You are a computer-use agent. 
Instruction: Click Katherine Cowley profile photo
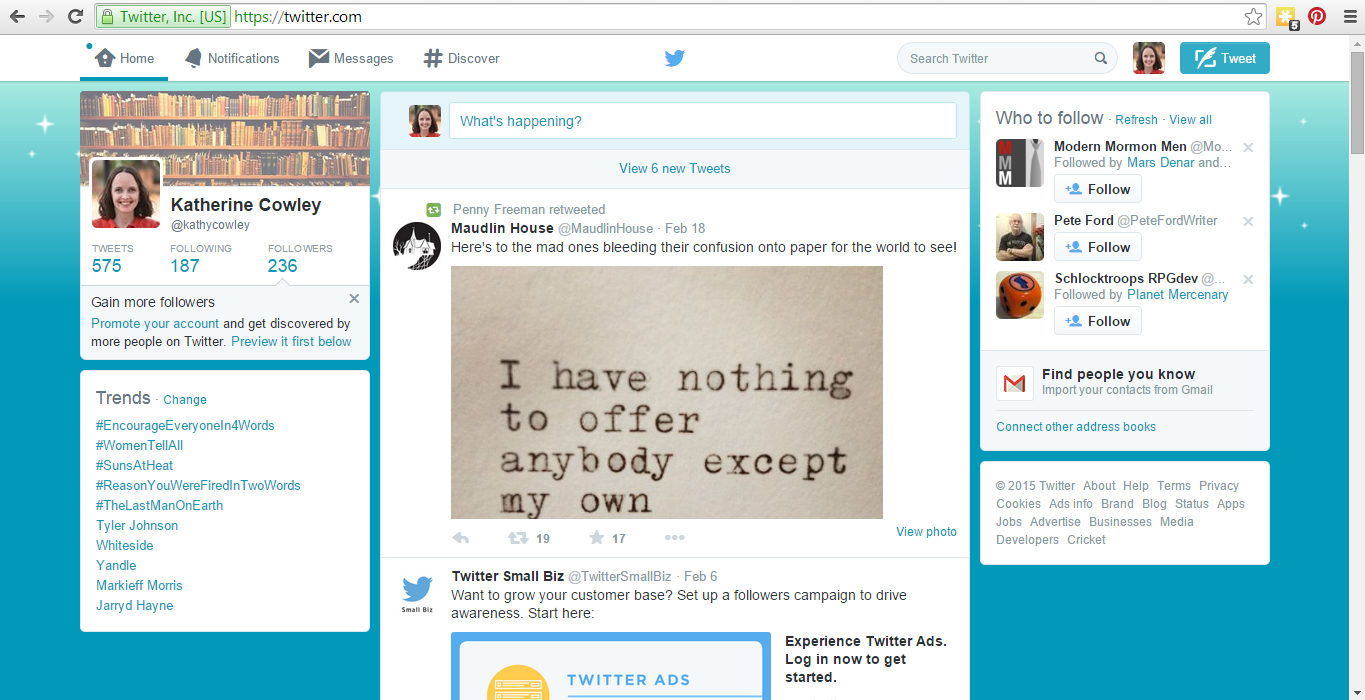[126, 194]
